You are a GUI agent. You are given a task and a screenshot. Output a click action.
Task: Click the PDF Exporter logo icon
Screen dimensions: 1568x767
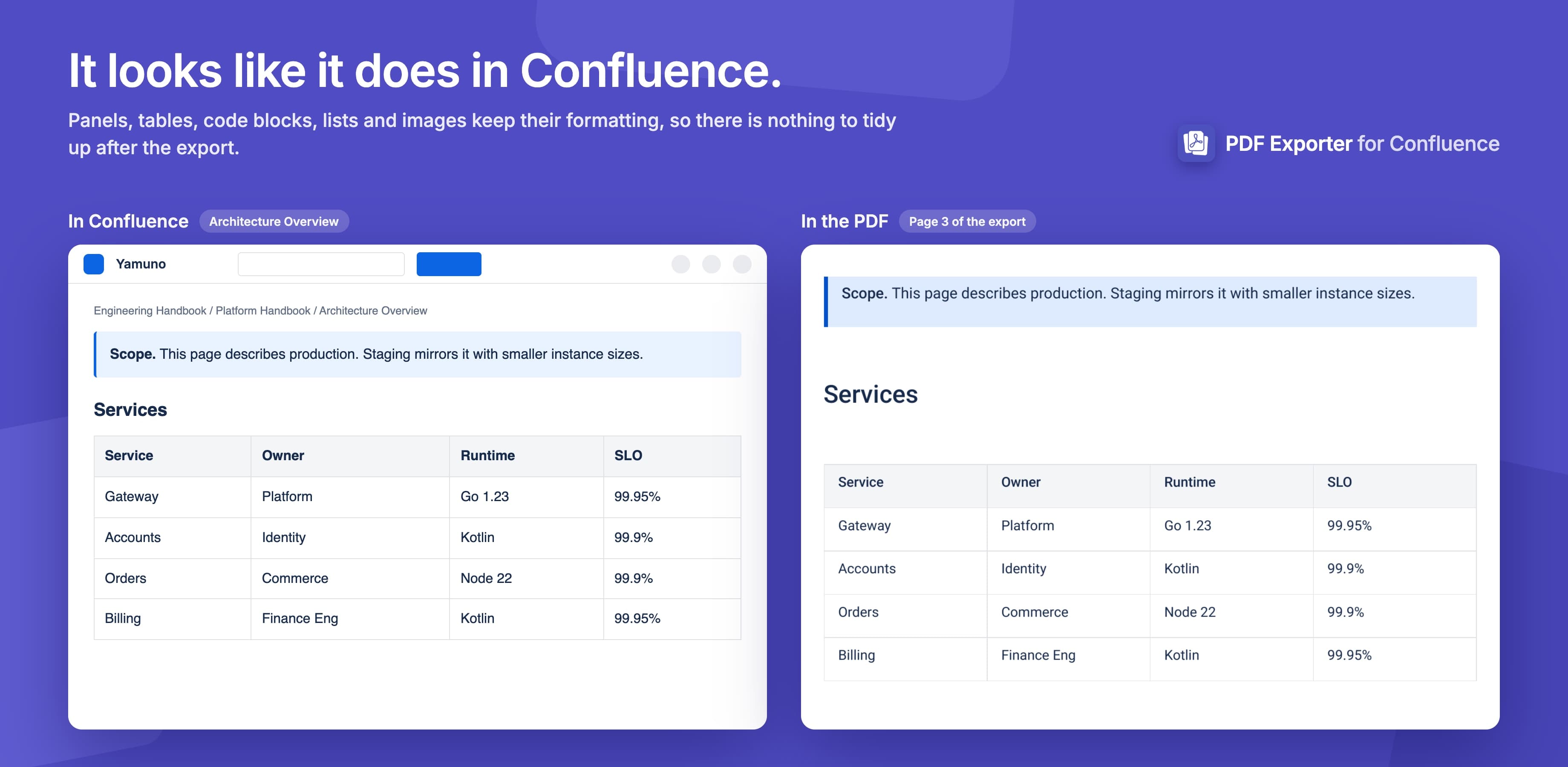[1196, 144]
